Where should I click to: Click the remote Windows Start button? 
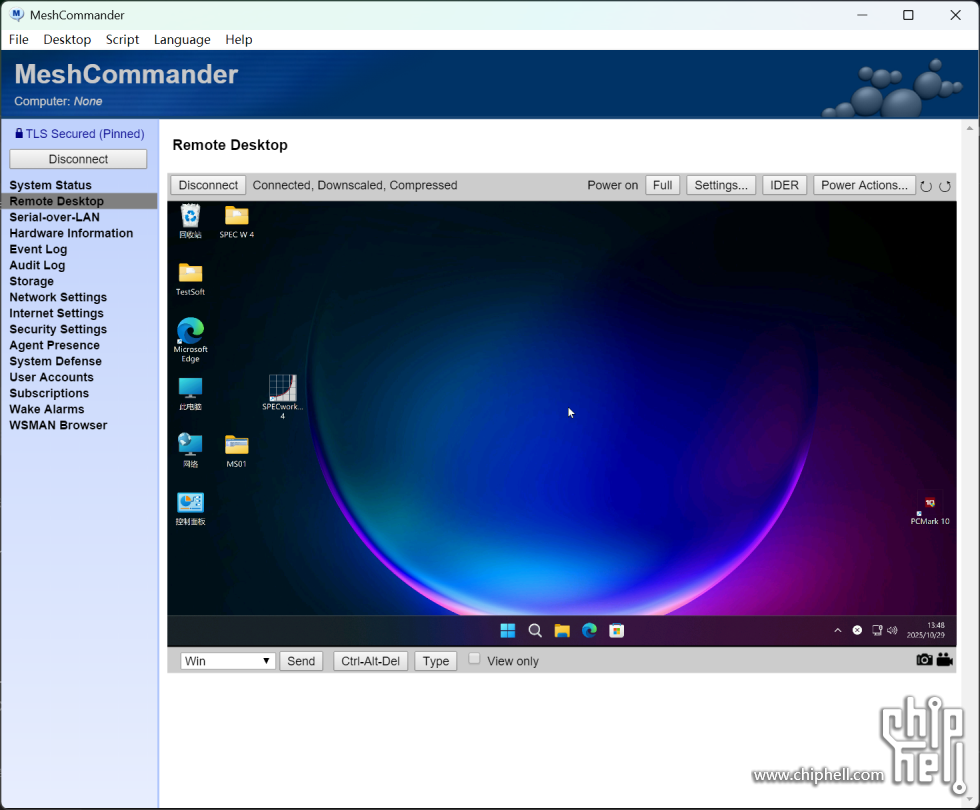pyautogui.click(x=508, y=630)
